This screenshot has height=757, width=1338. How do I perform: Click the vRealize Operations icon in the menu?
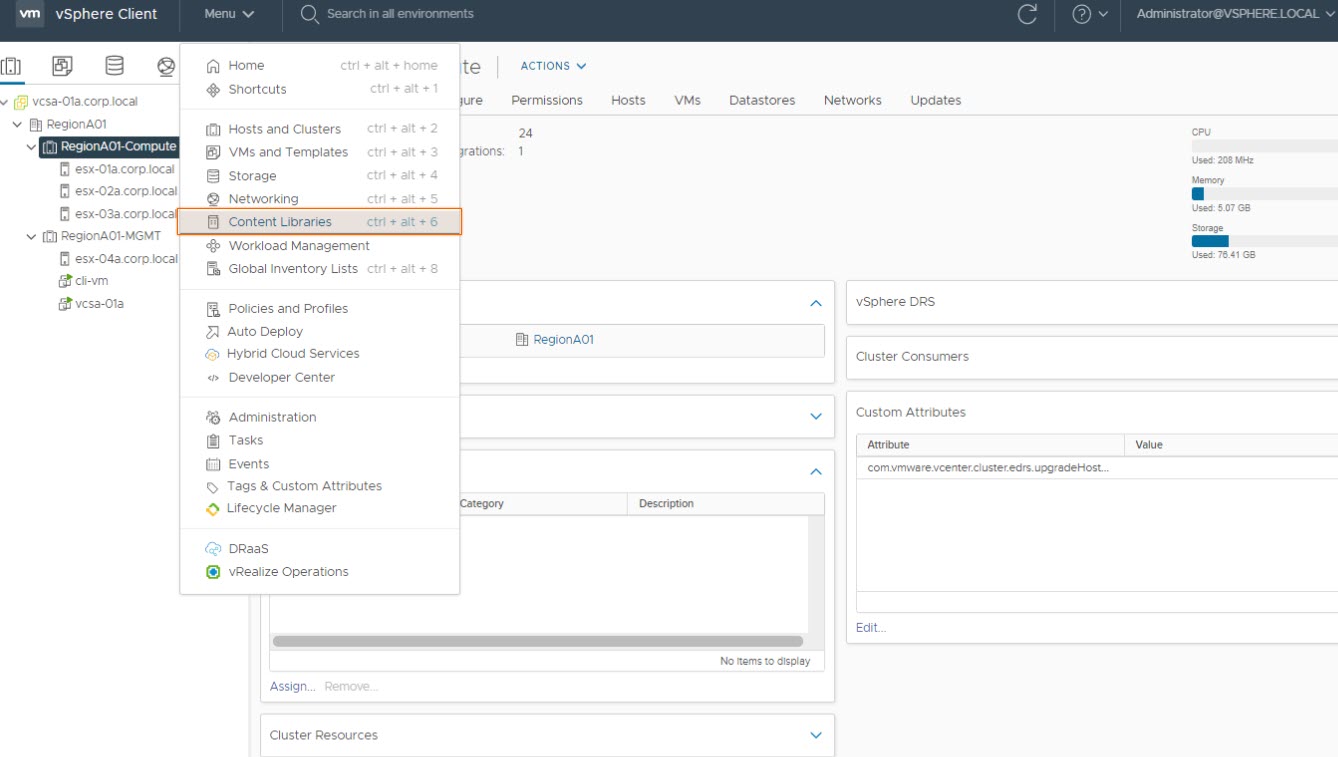[212, 572]
